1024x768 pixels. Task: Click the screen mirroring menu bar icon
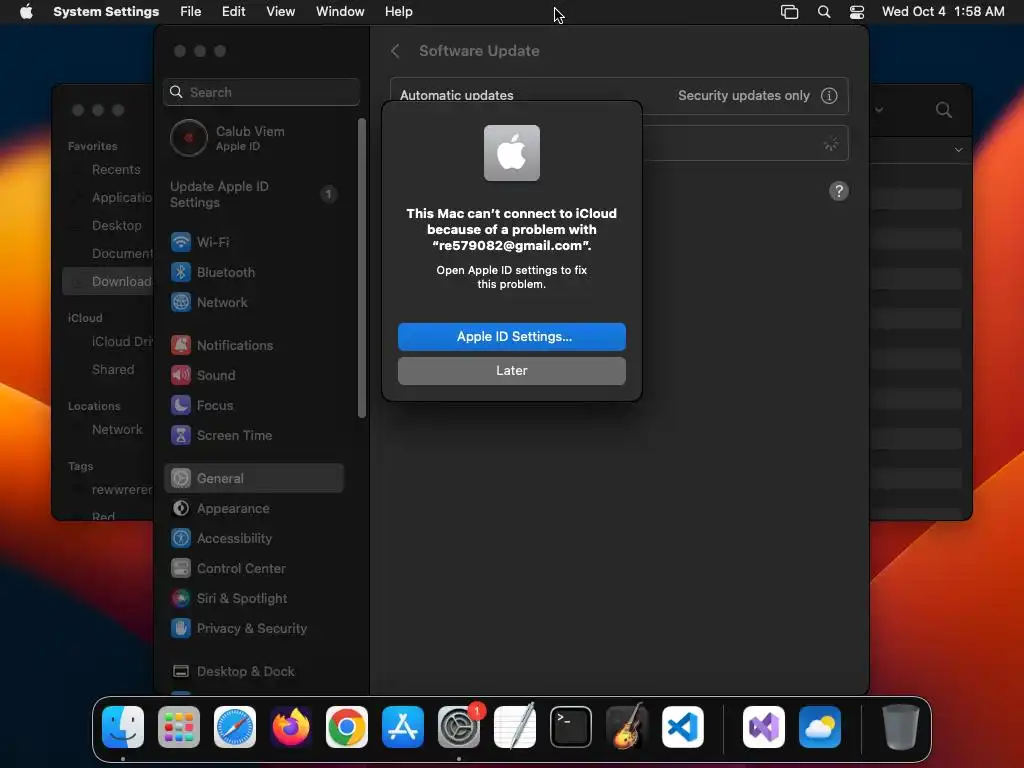click(x=790, y=12)
